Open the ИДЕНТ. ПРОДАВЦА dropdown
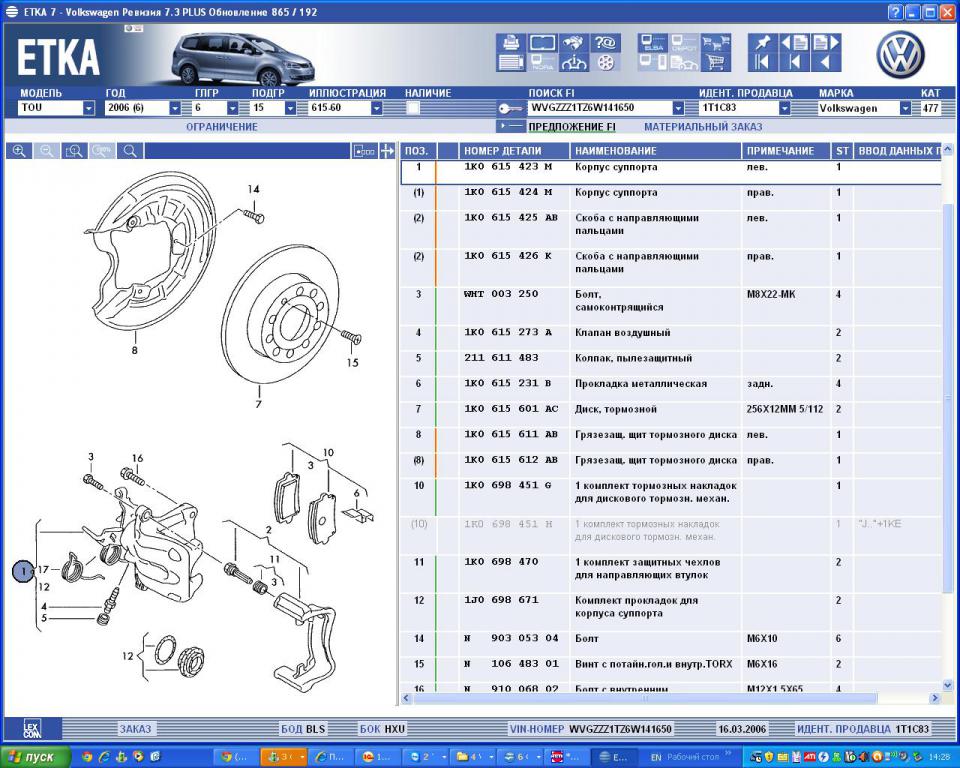This screenshot has width=960, height=768. [784, 108]
